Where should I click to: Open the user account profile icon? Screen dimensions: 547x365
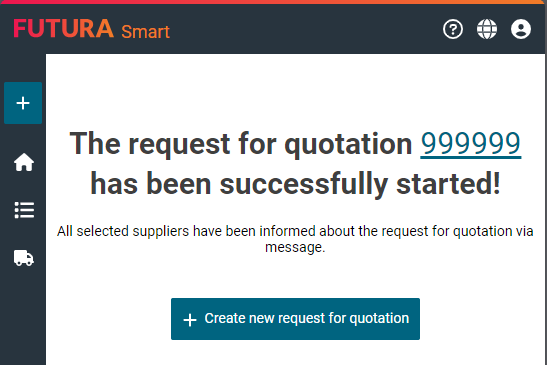click(x=521, y=29)
